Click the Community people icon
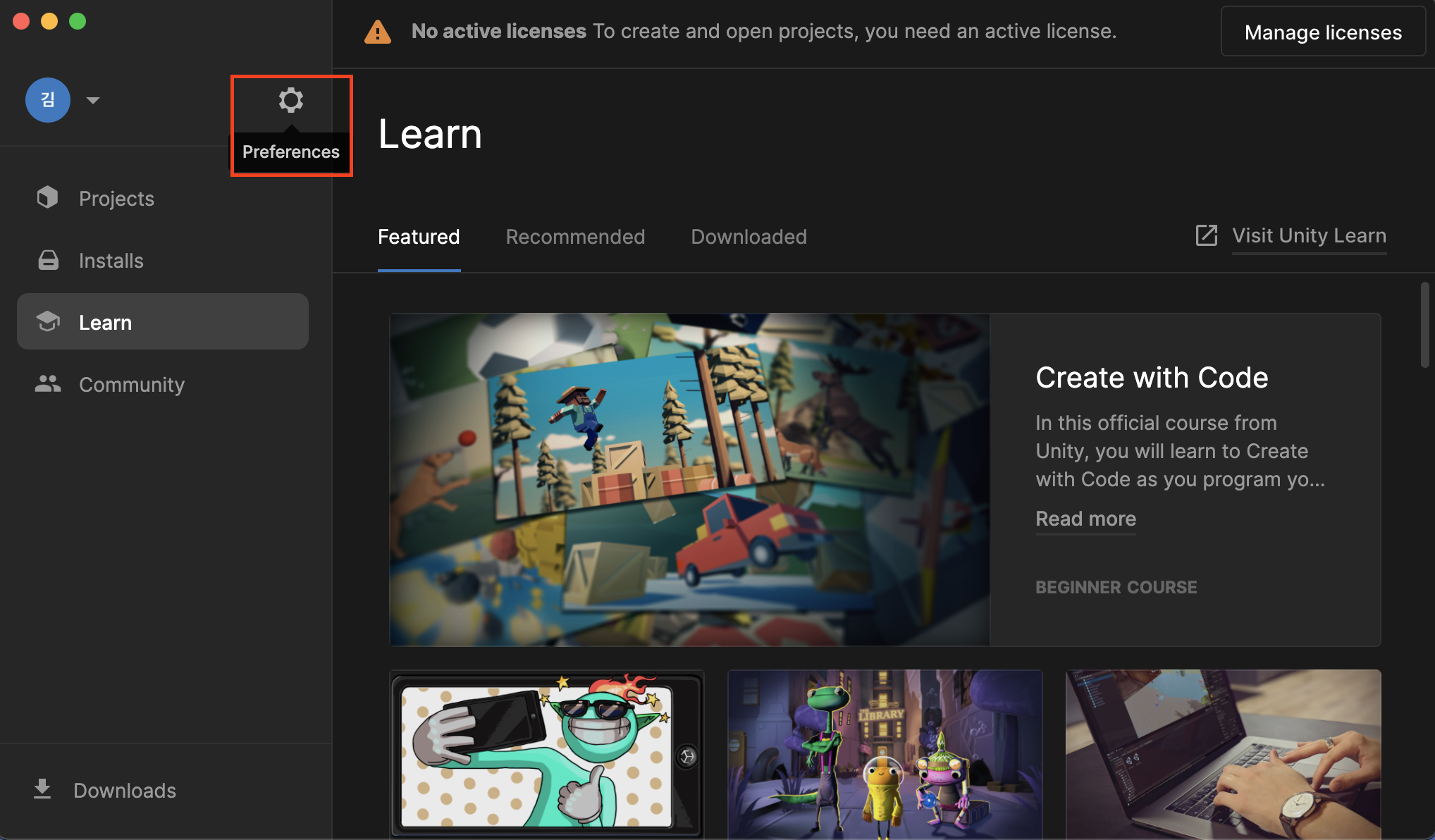 point(48,384)
